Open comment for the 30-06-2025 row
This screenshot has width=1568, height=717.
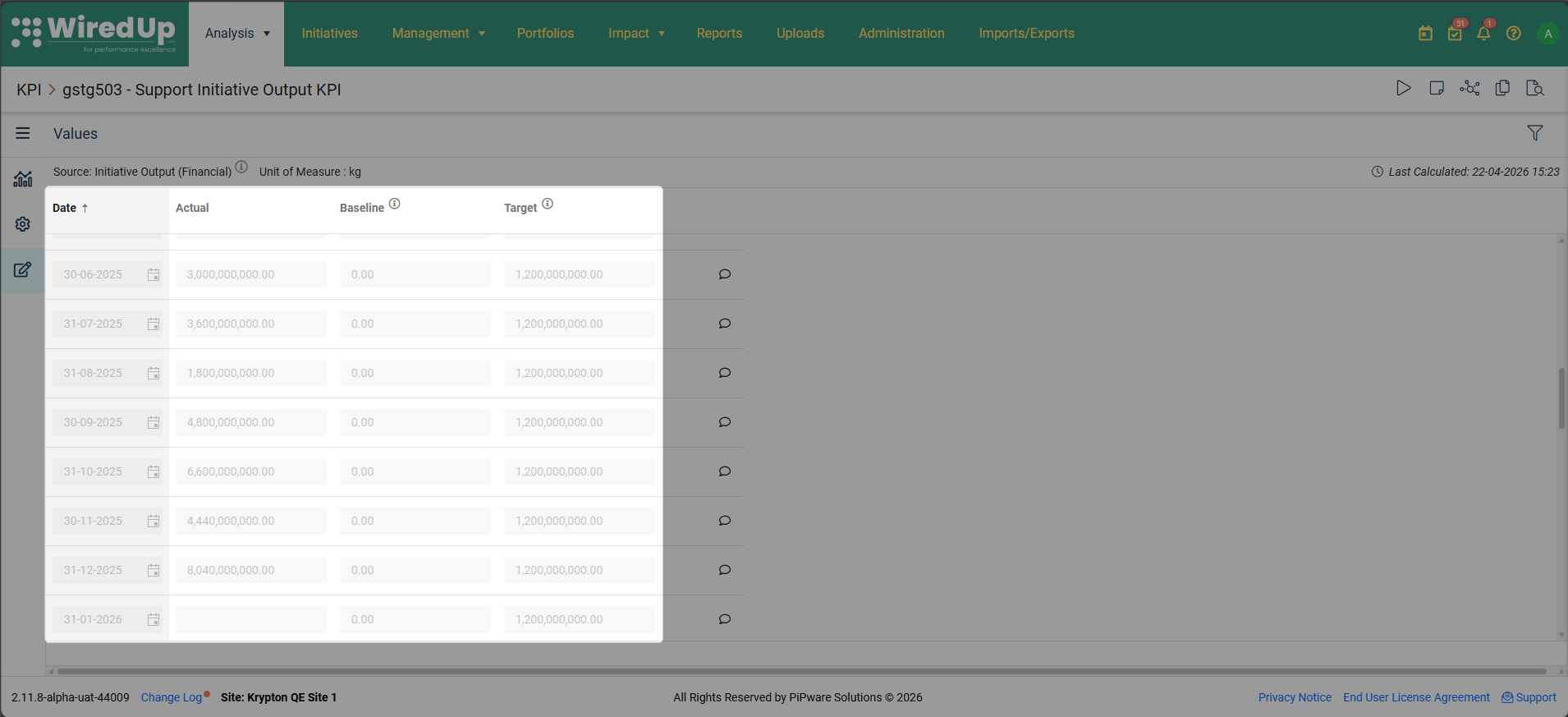point(725,274)
